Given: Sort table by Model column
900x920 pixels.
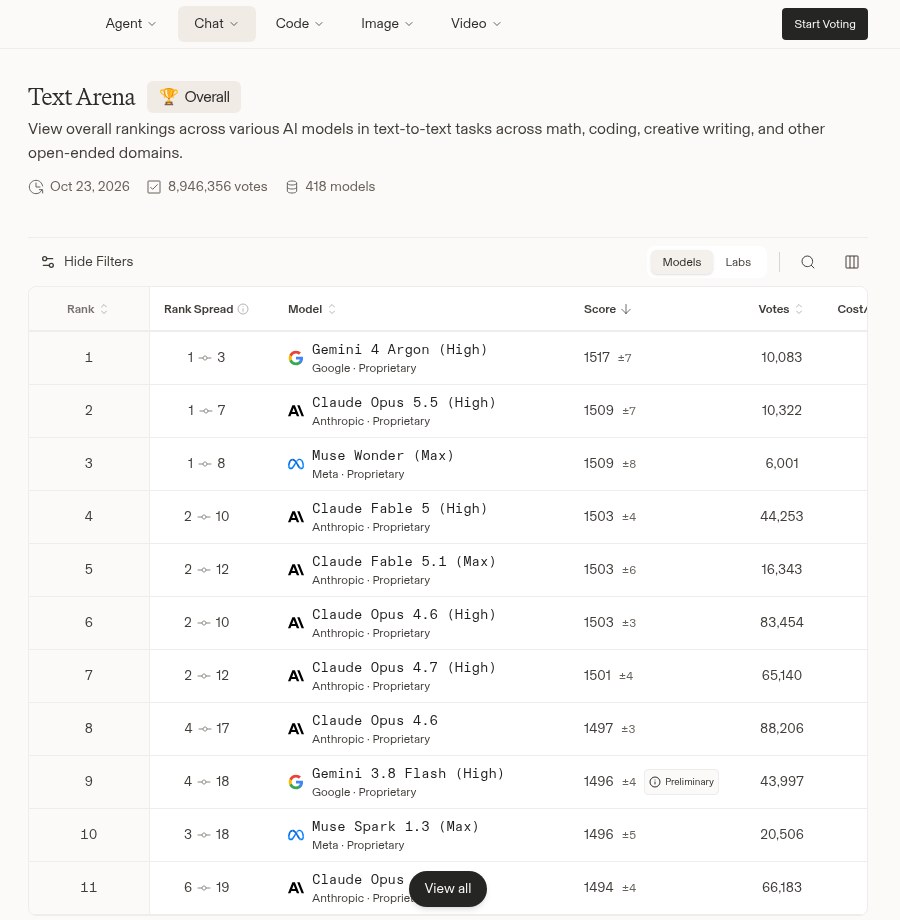Looking at the screenshot, I should tap(312, 309).
